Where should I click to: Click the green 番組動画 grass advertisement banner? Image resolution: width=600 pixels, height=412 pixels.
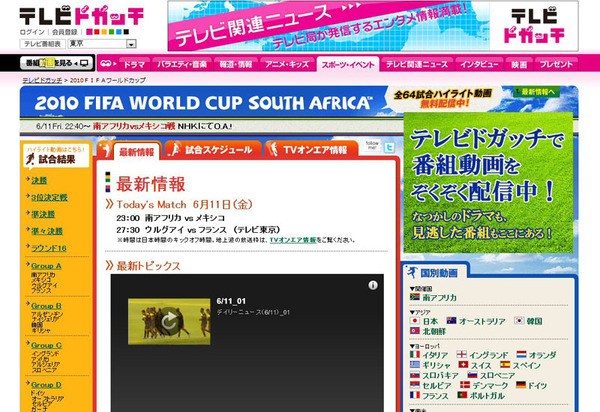pos(489,182)
